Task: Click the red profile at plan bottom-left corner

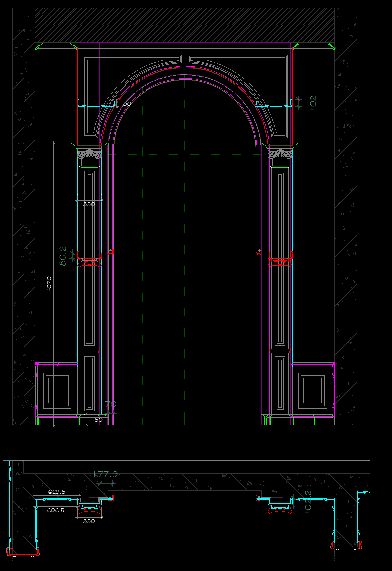Action: [x=23, y=552]
